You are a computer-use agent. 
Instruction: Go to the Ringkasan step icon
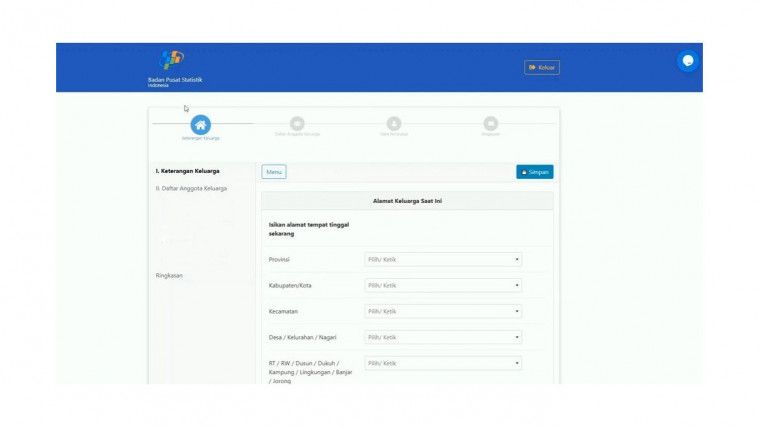point(490,123)
